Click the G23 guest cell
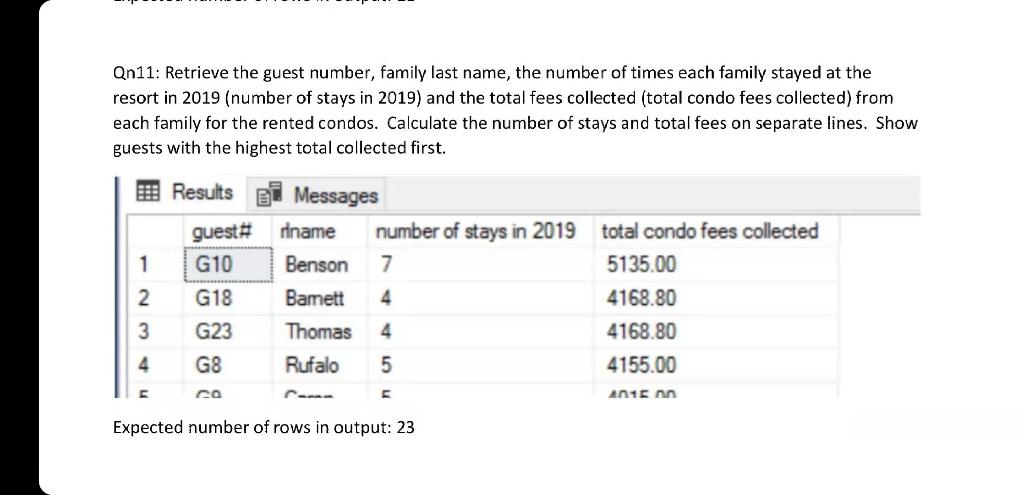This screenshot has height=495, width=1024. click(x=229, y=332)
